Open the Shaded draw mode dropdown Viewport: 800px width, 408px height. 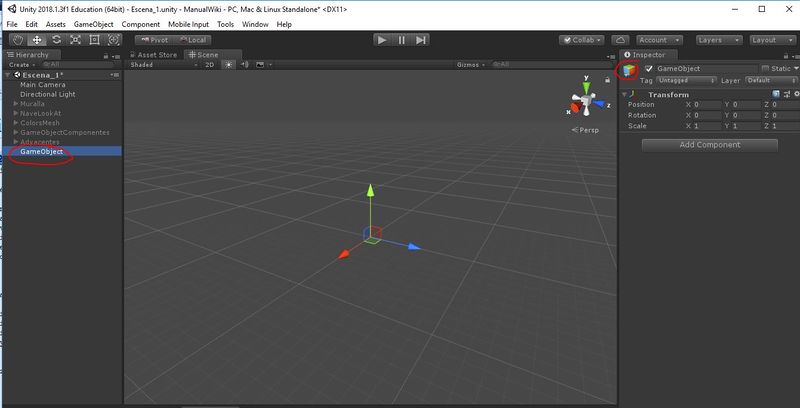click(163, 65)
